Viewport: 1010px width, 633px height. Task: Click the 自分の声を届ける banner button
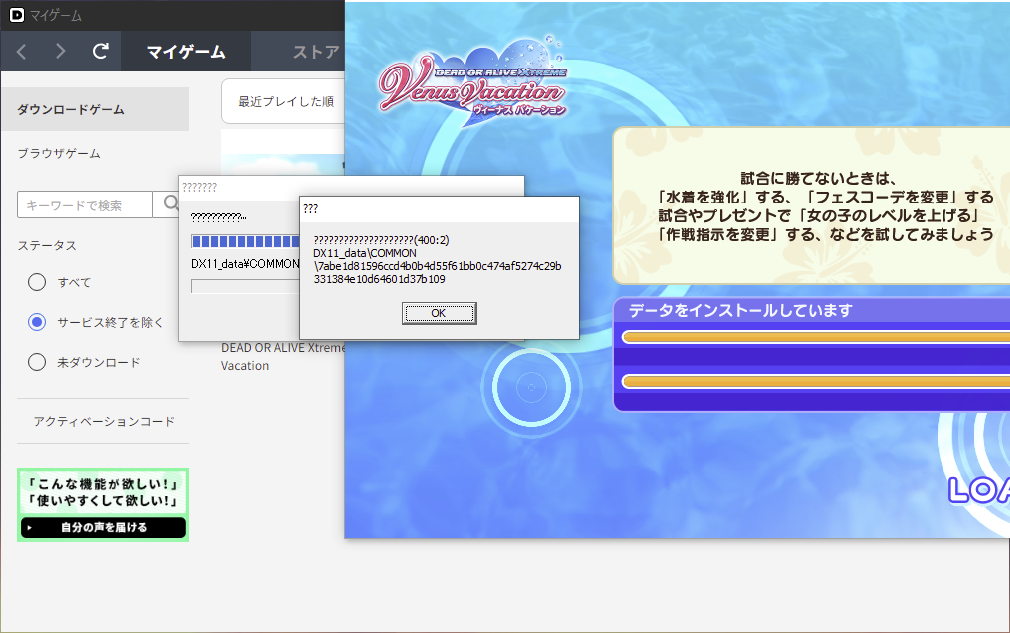click(103, 527)
